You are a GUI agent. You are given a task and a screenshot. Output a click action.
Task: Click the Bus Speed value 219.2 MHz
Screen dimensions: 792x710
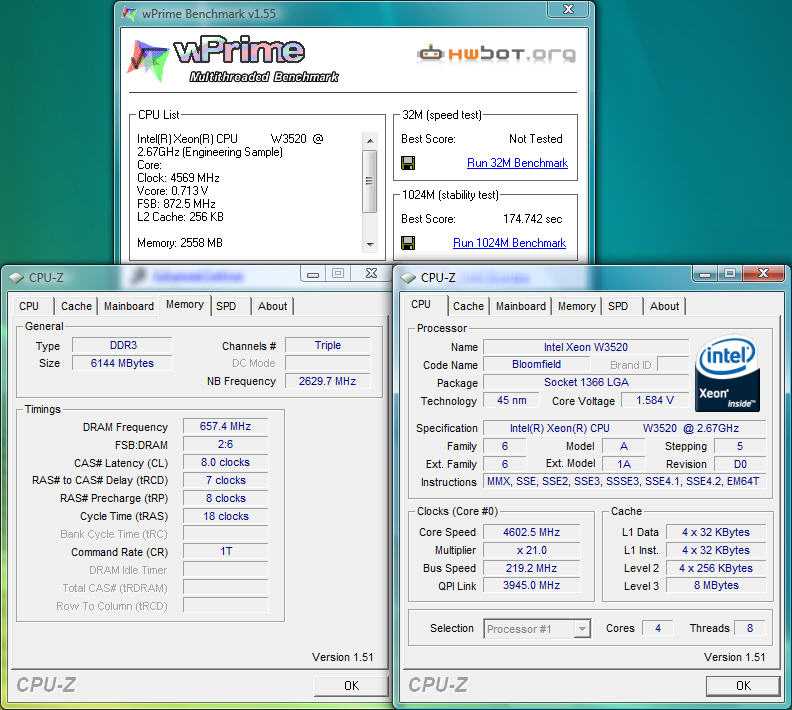531,568
